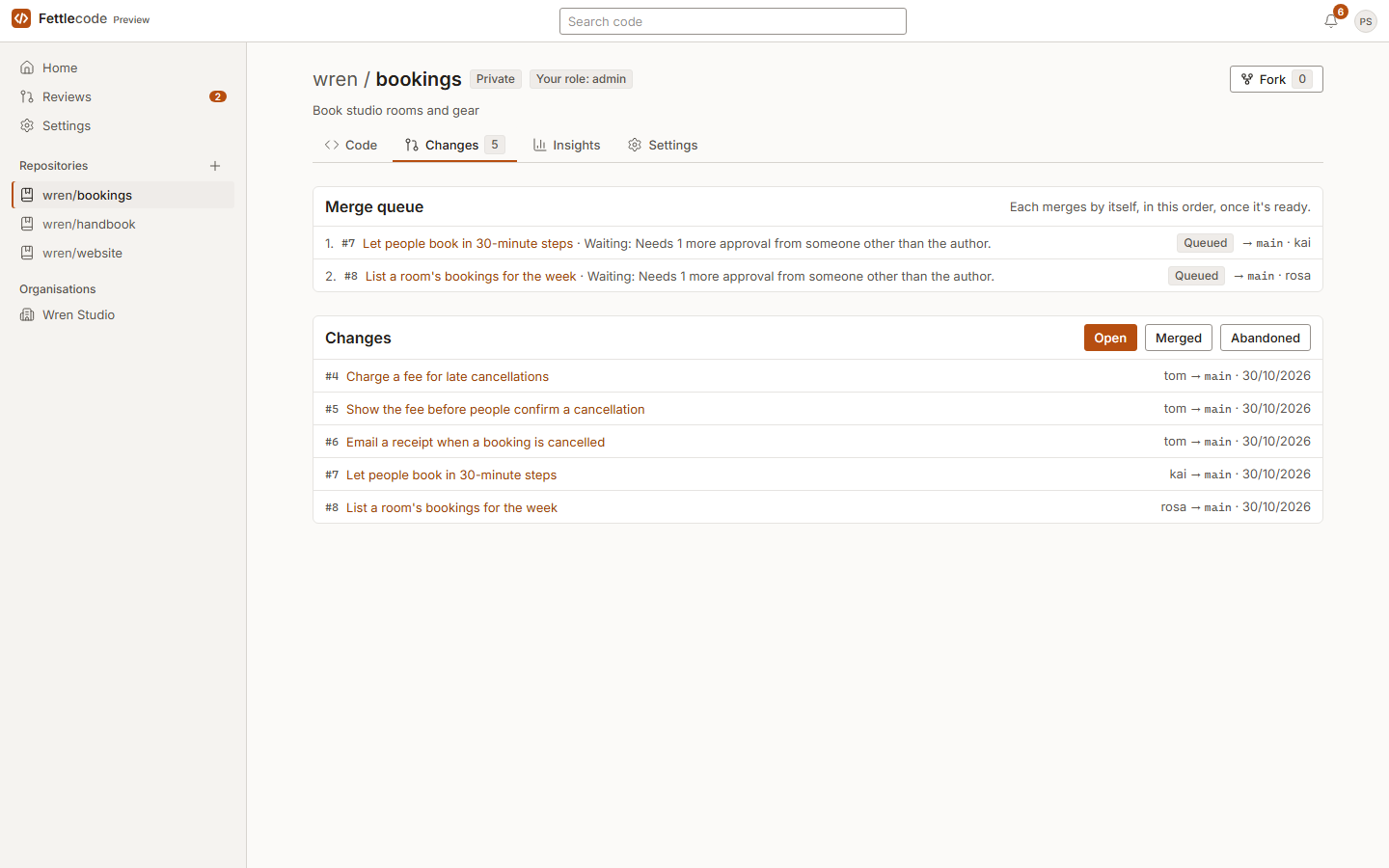Show Merged changes filter

pos(1179,338)
